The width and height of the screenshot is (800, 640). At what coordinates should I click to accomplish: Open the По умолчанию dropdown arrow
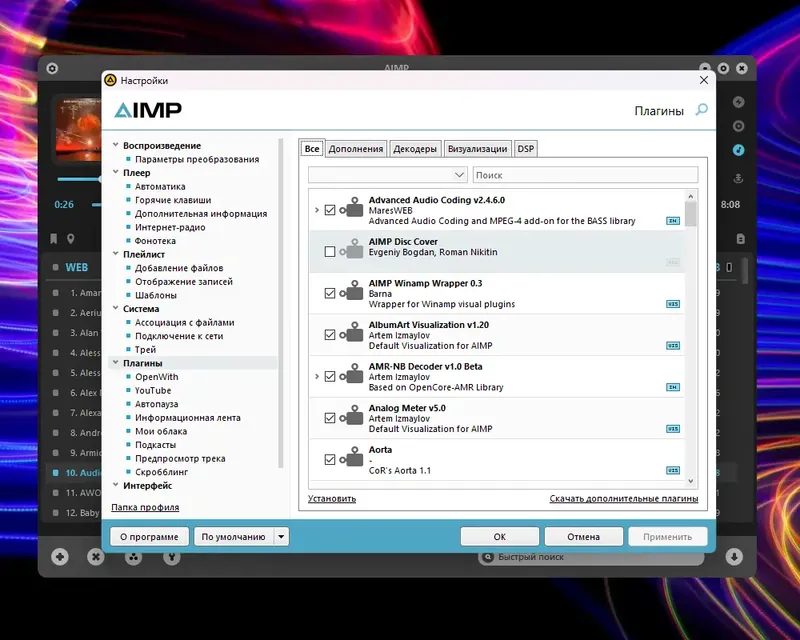(x=281, y=536)
